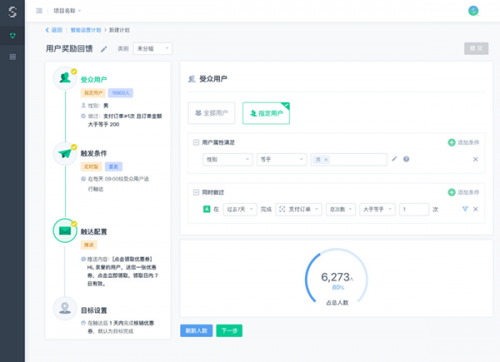The image size is (500, 362).
Task: Click the user avatar in the header
Action: [473, 11]
